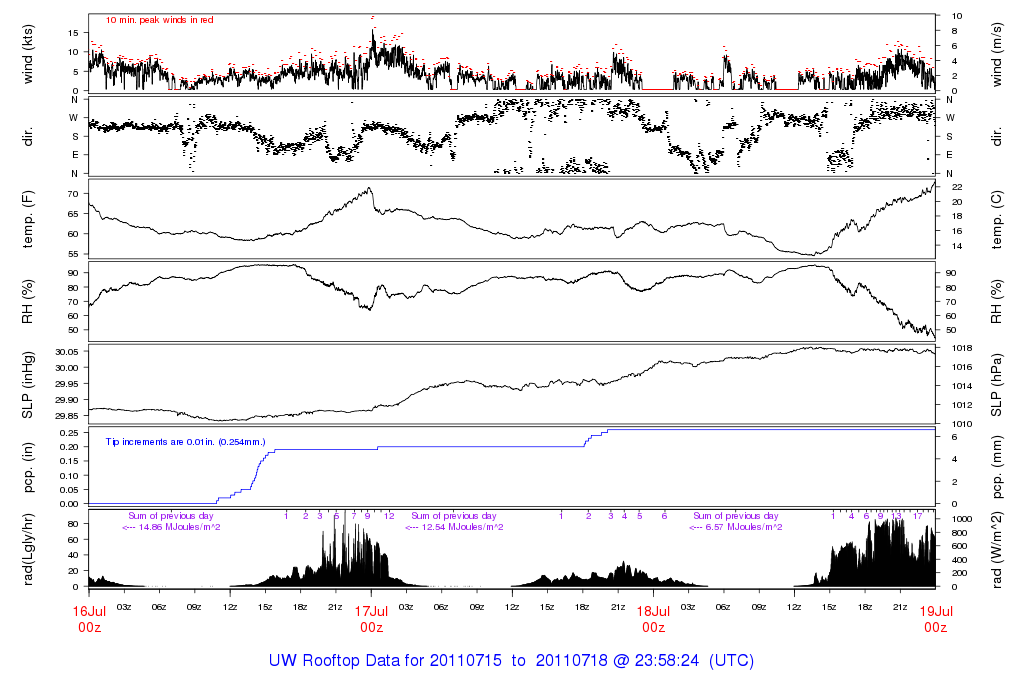
Task: Click the '14.86 MJoules/m^2' radiation sum
Action: (179, 527)
